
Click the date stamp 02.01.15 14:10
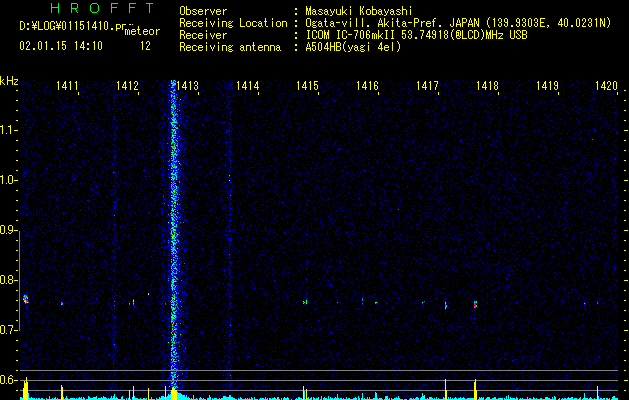click(61, 46)
